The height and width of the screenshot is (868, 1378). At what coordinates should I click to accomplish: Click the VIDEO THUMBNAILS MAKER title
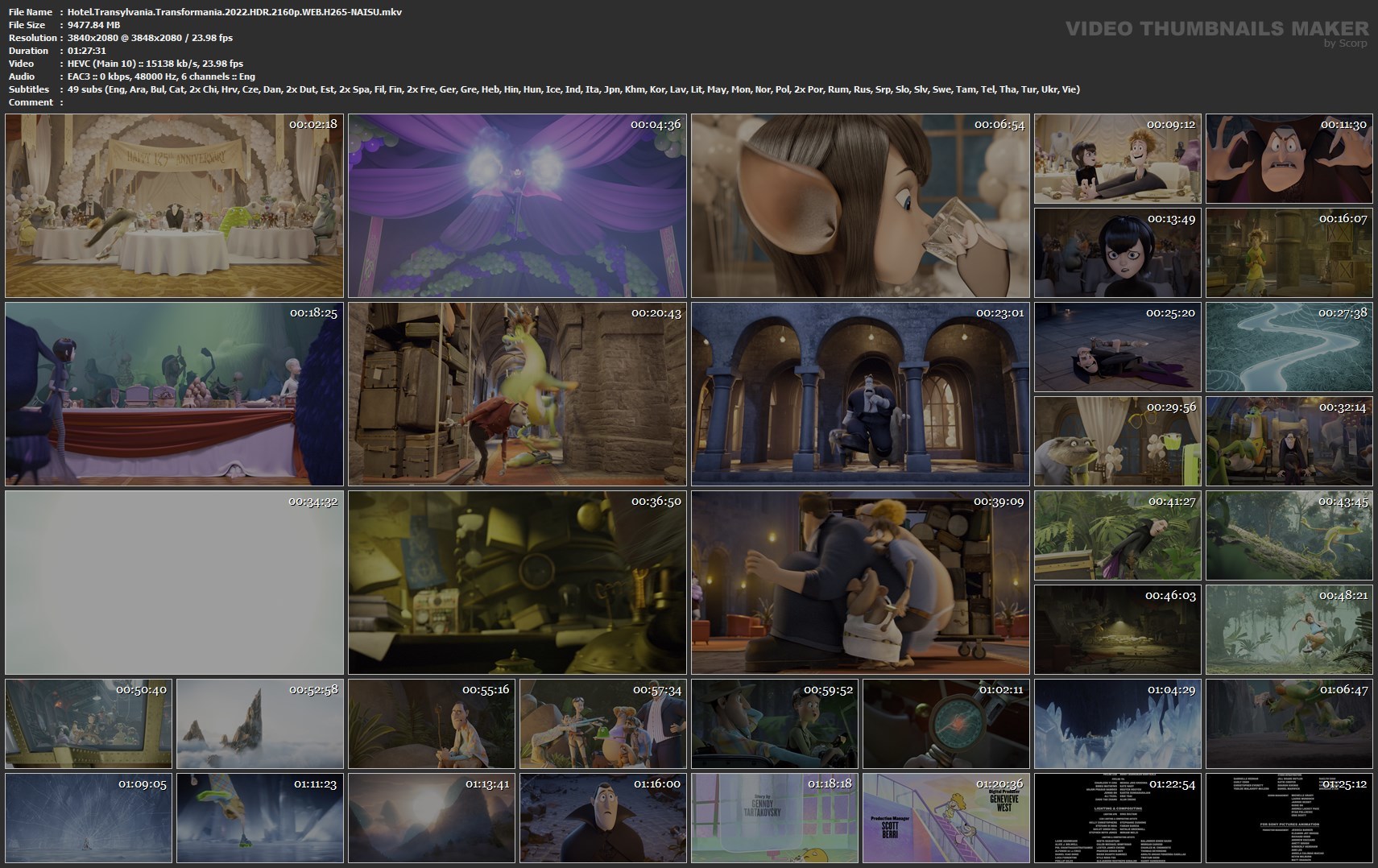[x=1217, y=28]
